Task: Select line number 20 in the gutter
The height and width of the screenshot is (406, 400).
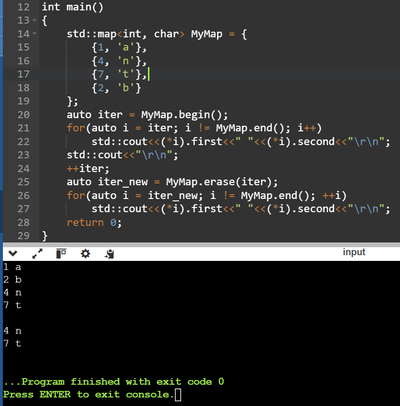Action: click(x=23, y=115)
